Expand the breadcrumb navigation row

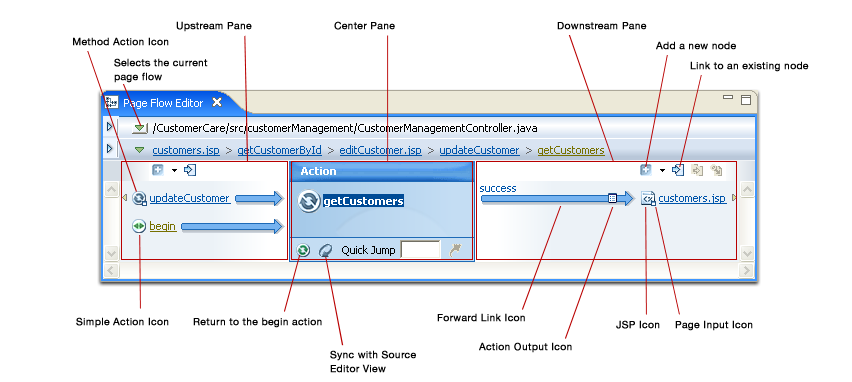coord(110,148)
